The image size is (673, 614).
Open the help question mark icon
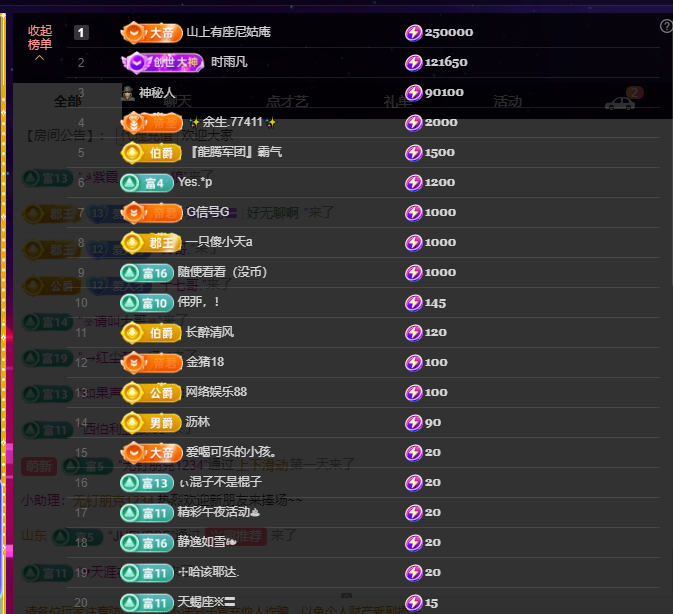(666, 27)
